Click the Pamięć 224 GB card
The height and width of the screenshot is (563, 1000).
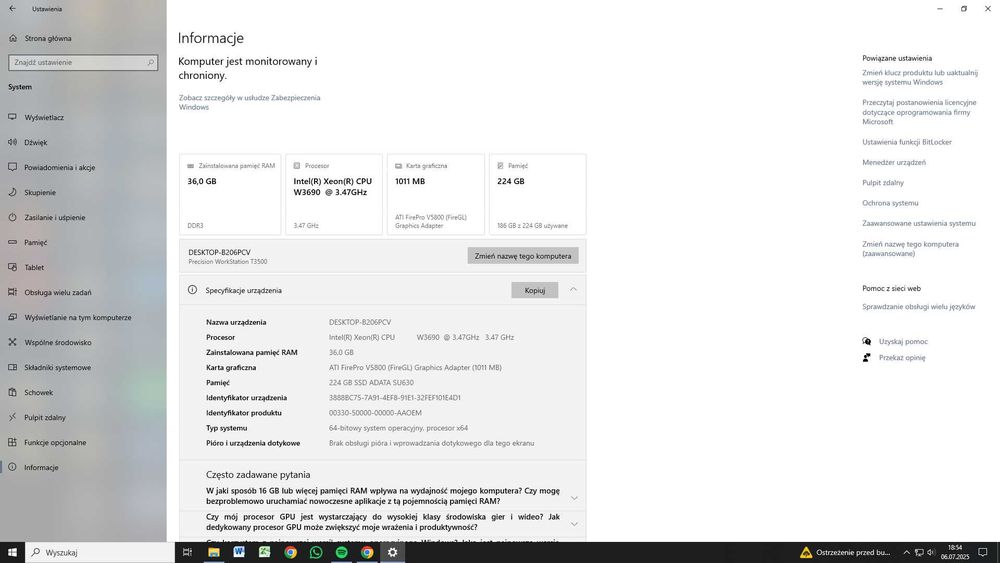pyautogui.click(x=538, y=194)
